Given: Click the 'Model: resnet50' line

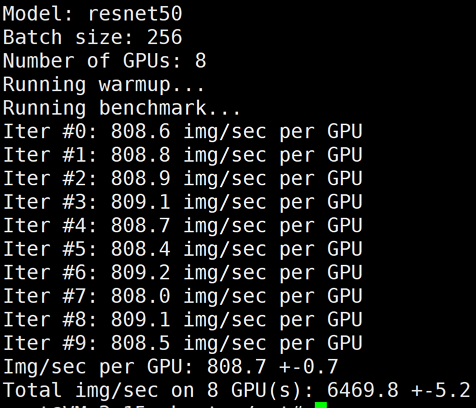Looking at the screenshot, I should pos(92,14).
